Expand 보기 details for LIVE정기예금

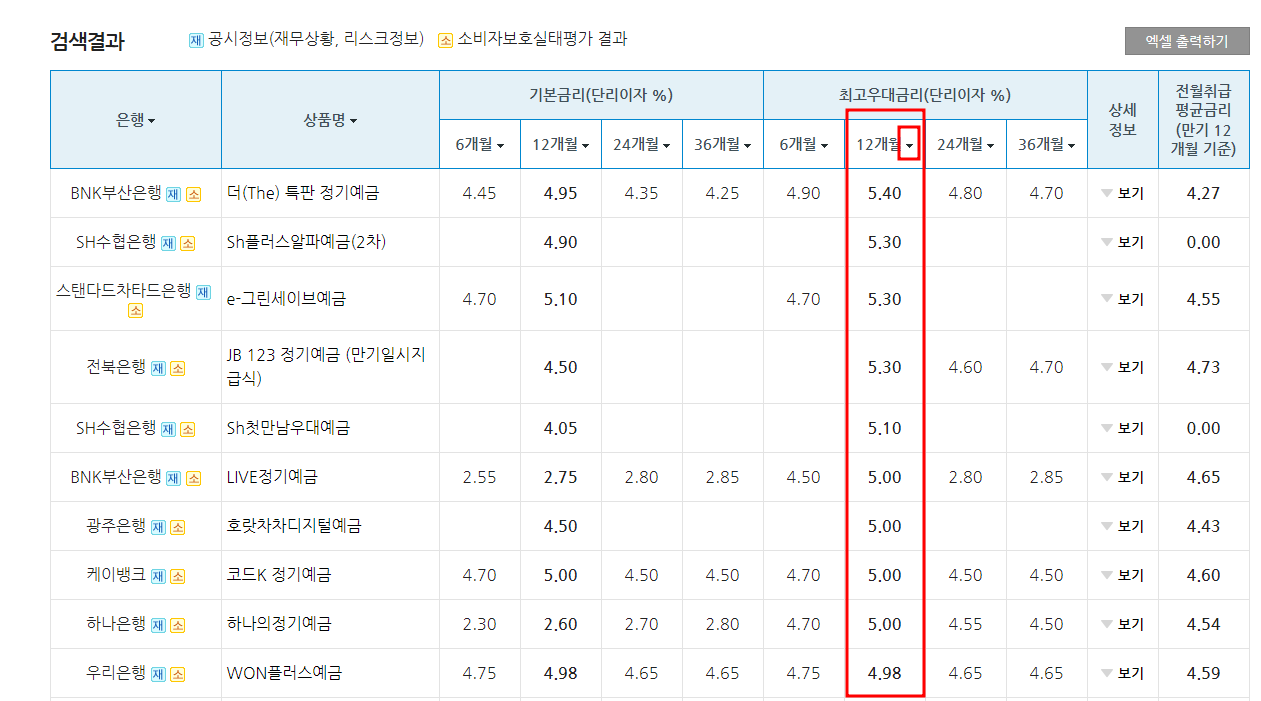click(x=1122, y=478)
